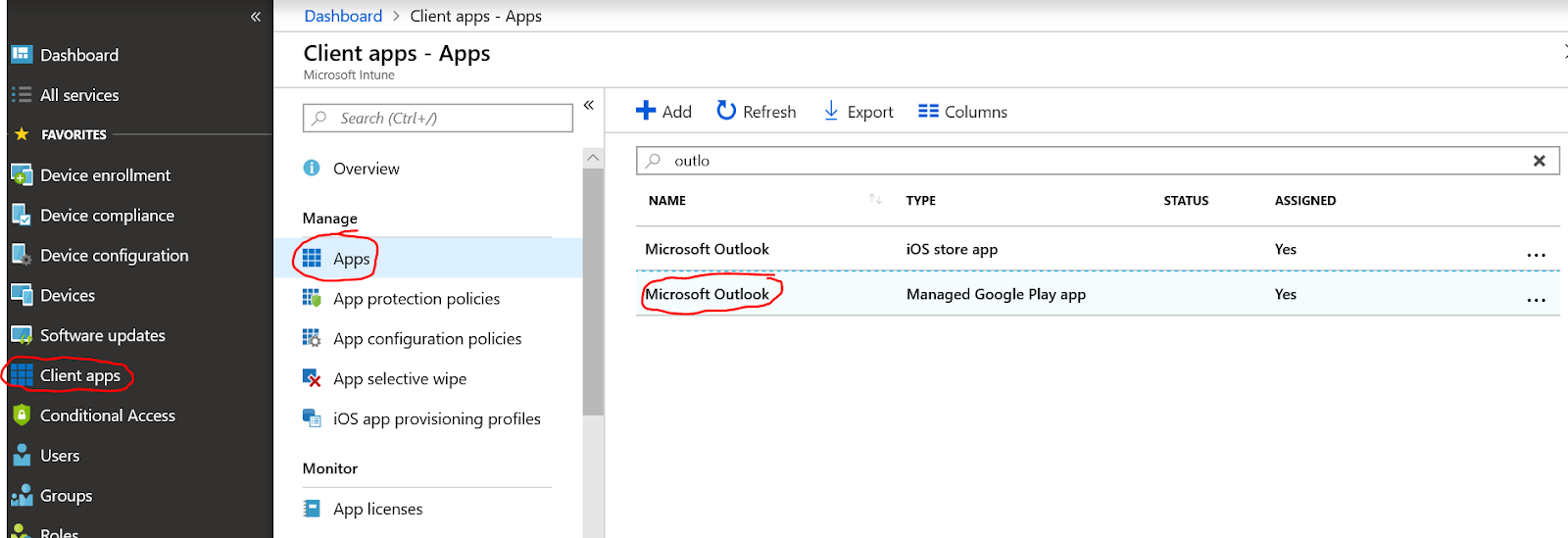Click the Devices monitor icon
Image resolution: width=1568 pixels, height=538 pixels.
click(22, 295)
